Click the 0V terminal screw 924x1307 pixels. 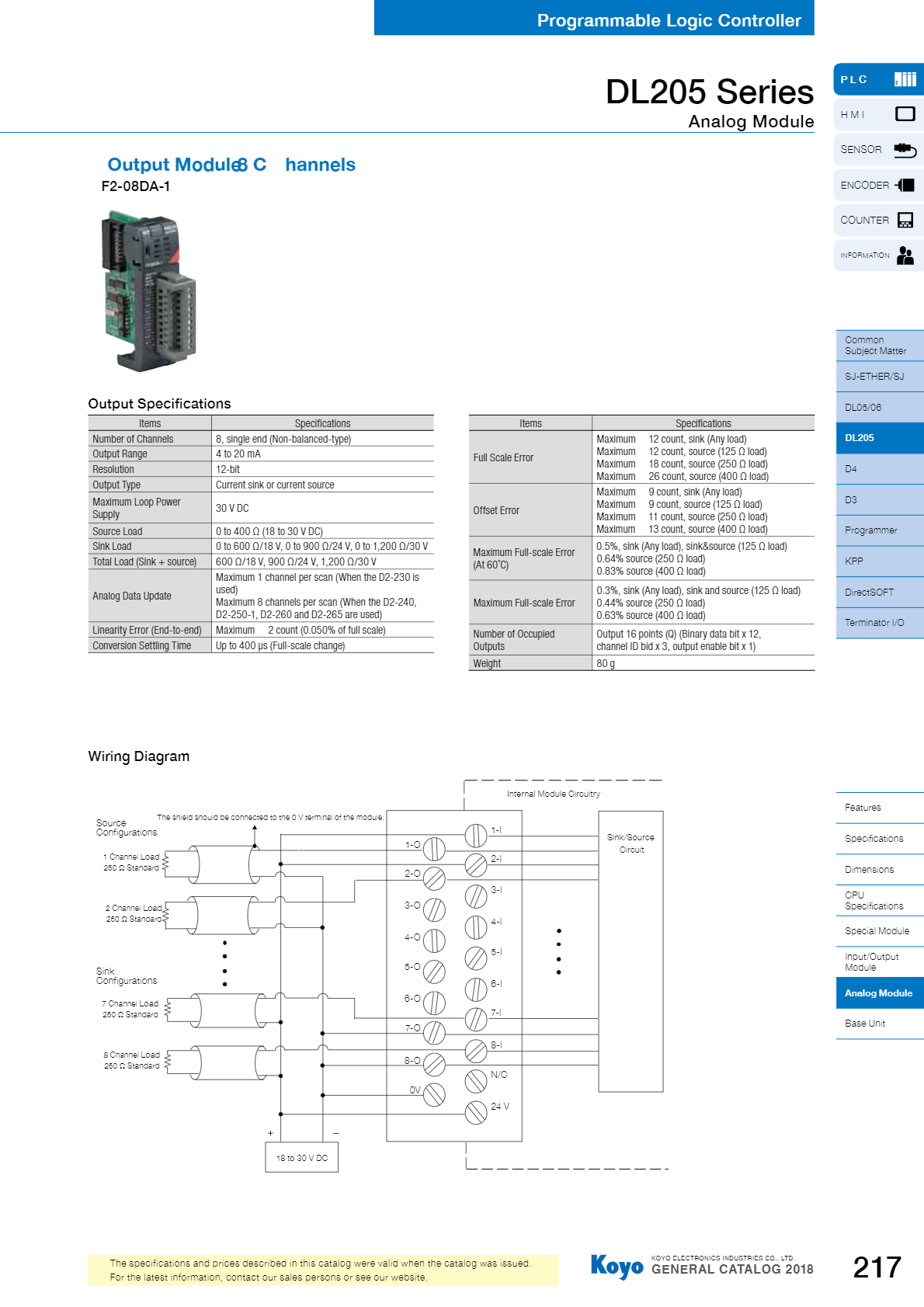[434, 1094]
